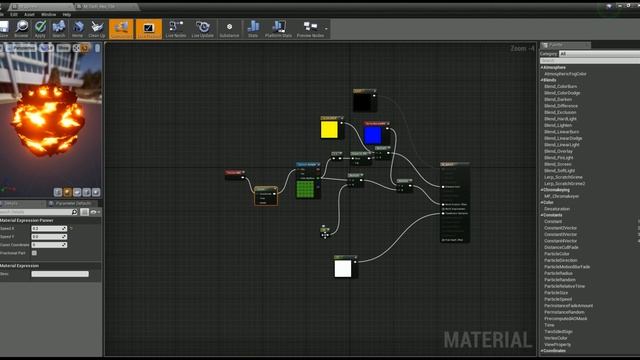
Task: Click the Substance toolbar icon
Action: coord(229,29)
